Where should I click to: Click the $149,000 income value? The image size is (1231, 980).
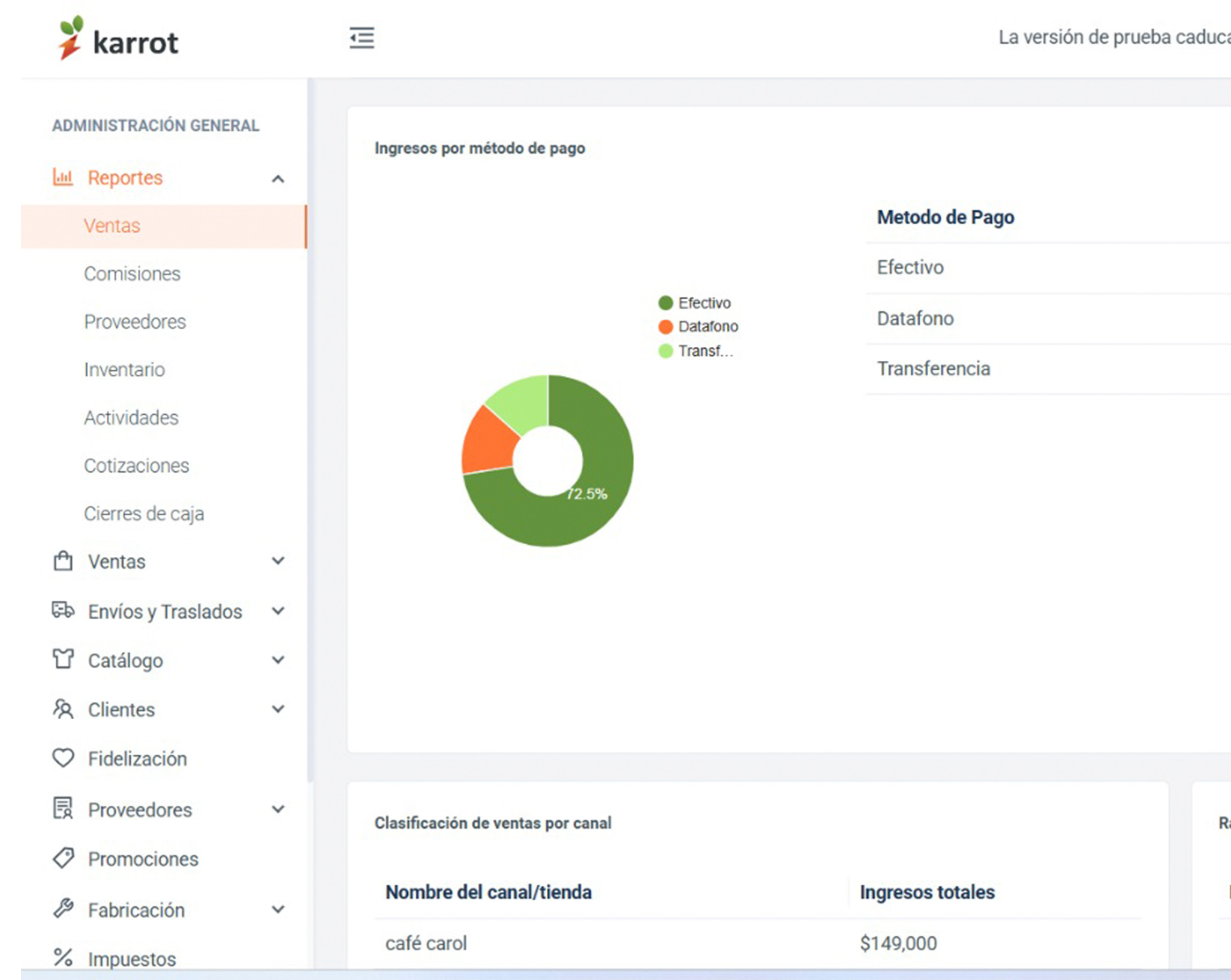click(x=898, y=943)
